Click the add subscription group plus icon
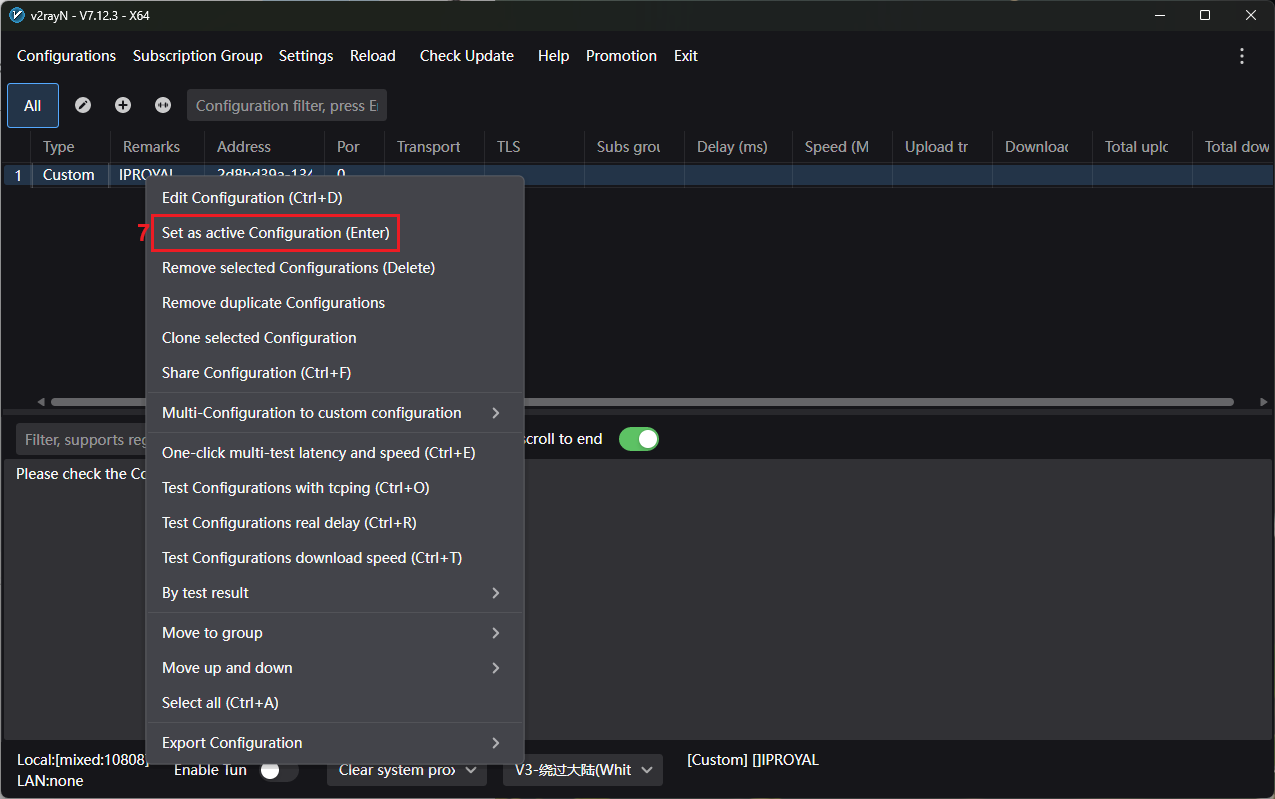The image size is (1275, 799). coord(123,105)
